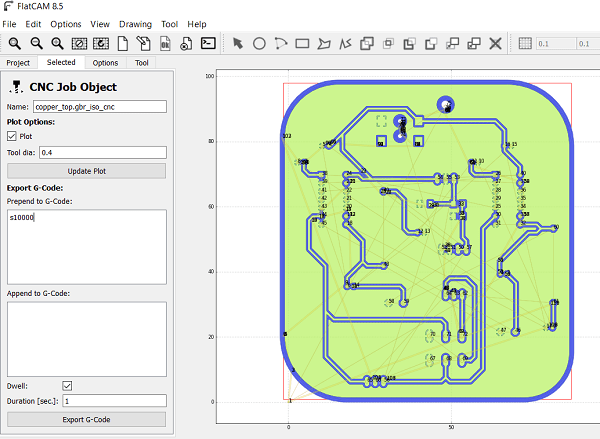This screenshot has height=439, width=600.
Task: Click the Update Plot button
Action: point(86,171)
